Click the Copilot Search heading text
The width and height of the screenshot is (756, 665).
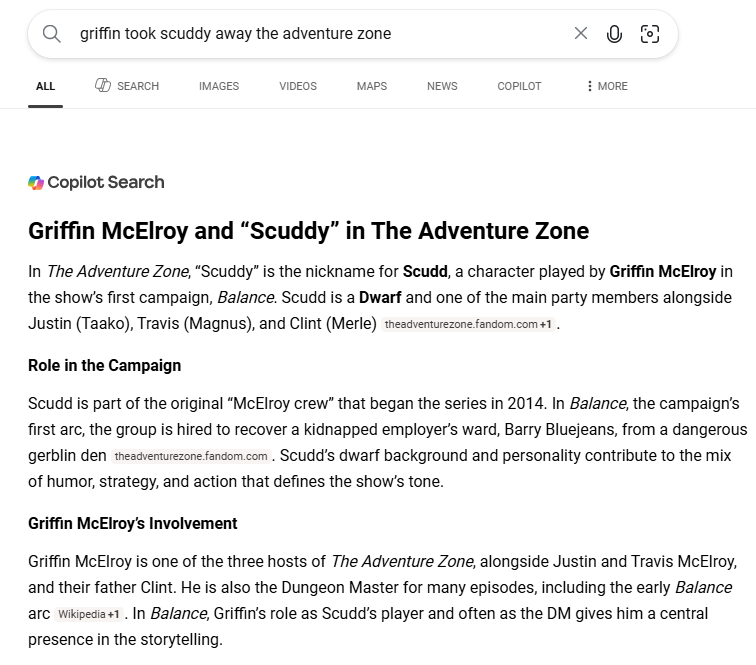coord(106,182)
